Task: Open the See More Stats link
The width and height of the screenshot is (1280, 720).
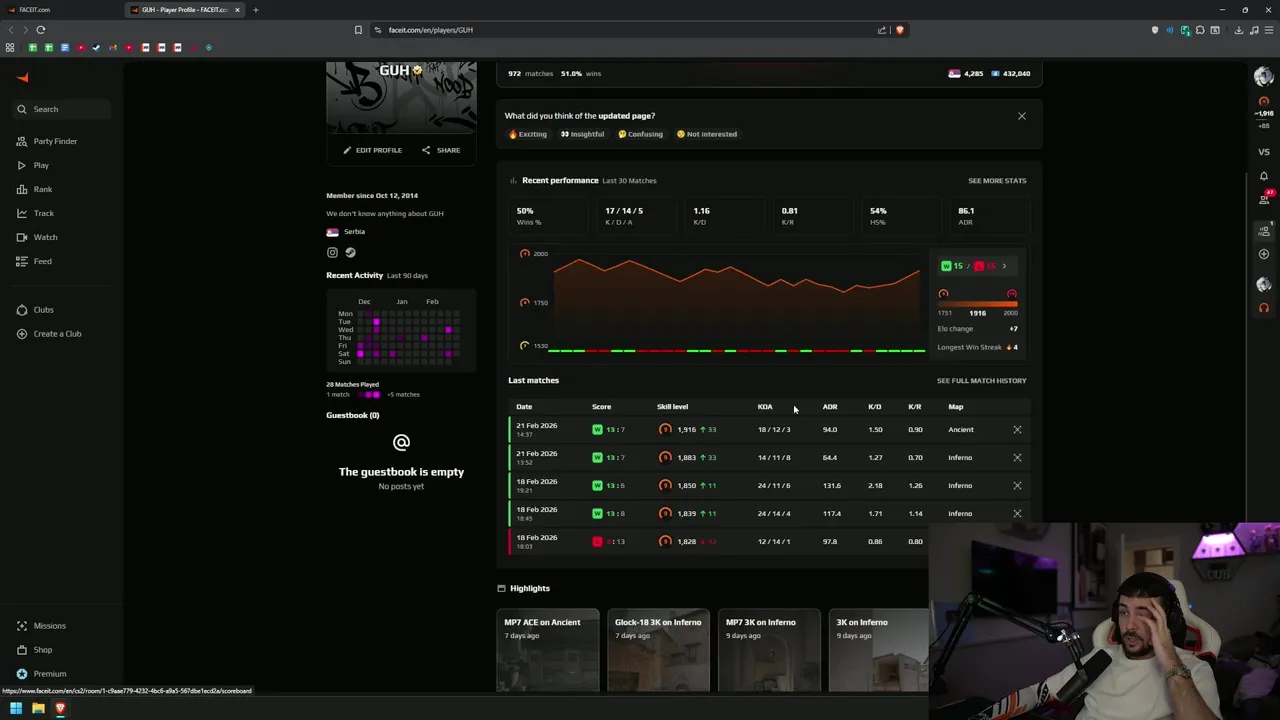Action: (997, 181)
